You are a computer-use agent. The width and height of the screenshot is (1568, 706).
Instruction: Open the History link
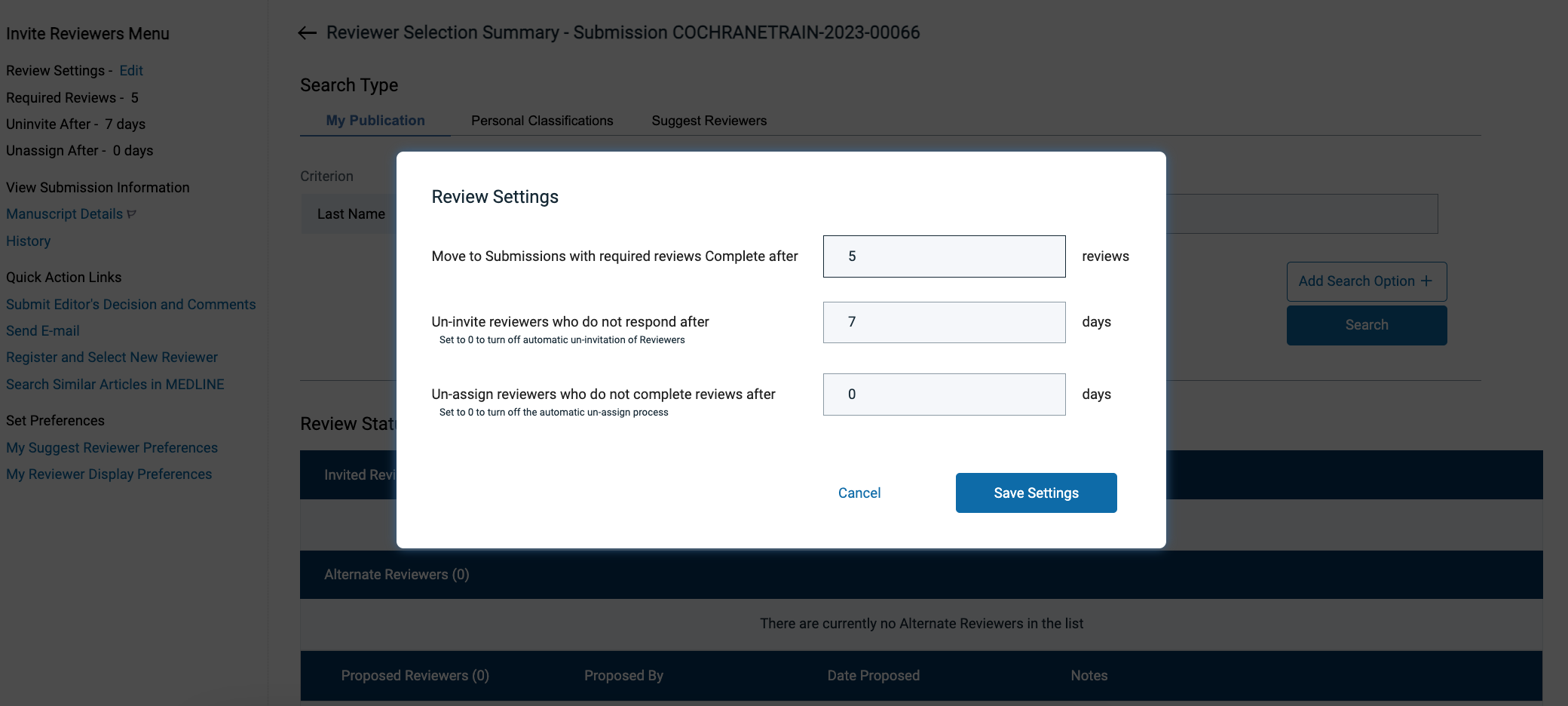29,241
